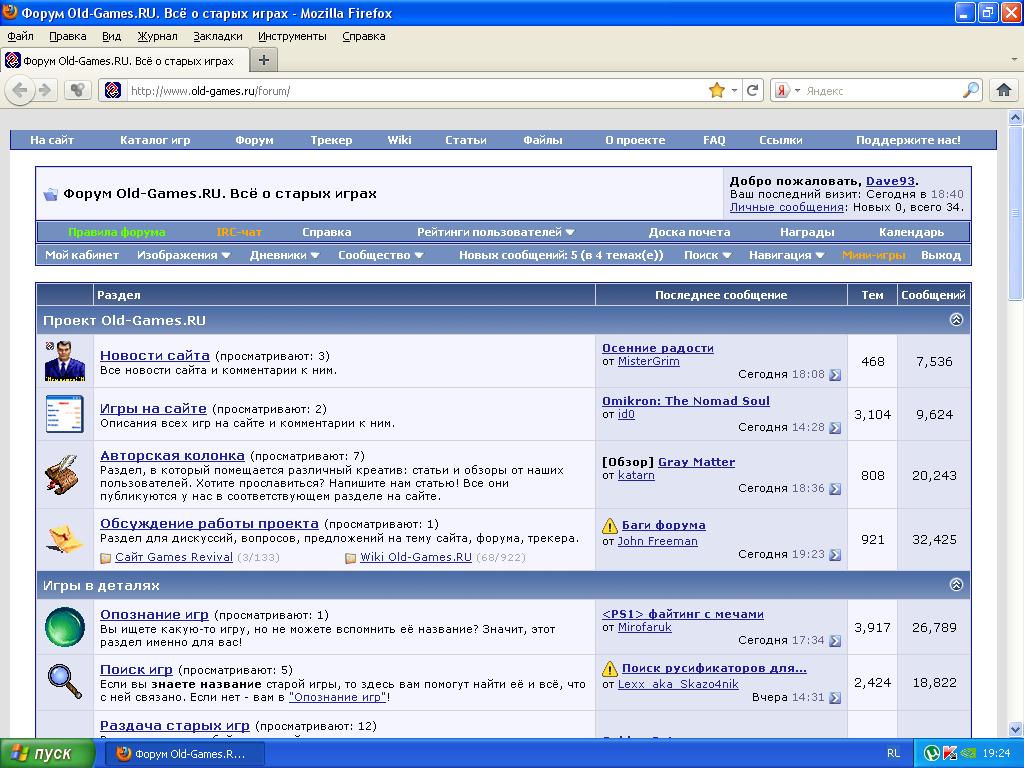
Task: Click the go-to-last-post arrow for Осенние радости
Action: tap(835, 375)
